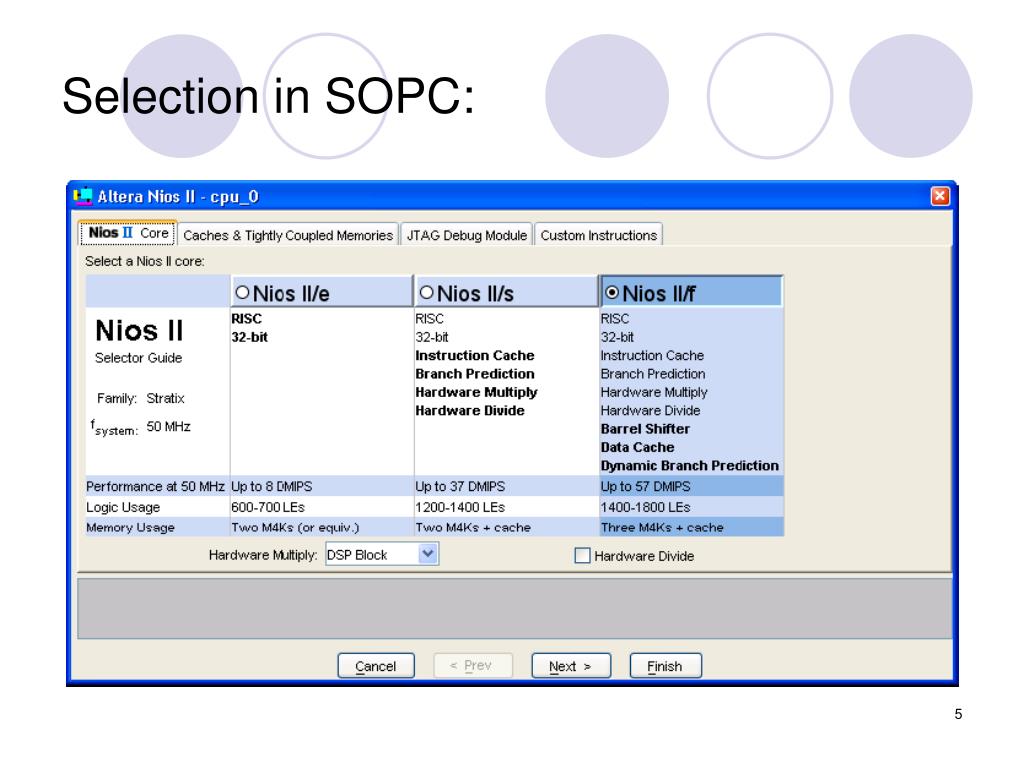Screen dimensions: 1024x768
Task: Switch to the Nios II Core tab
Action: click(129, 233)
